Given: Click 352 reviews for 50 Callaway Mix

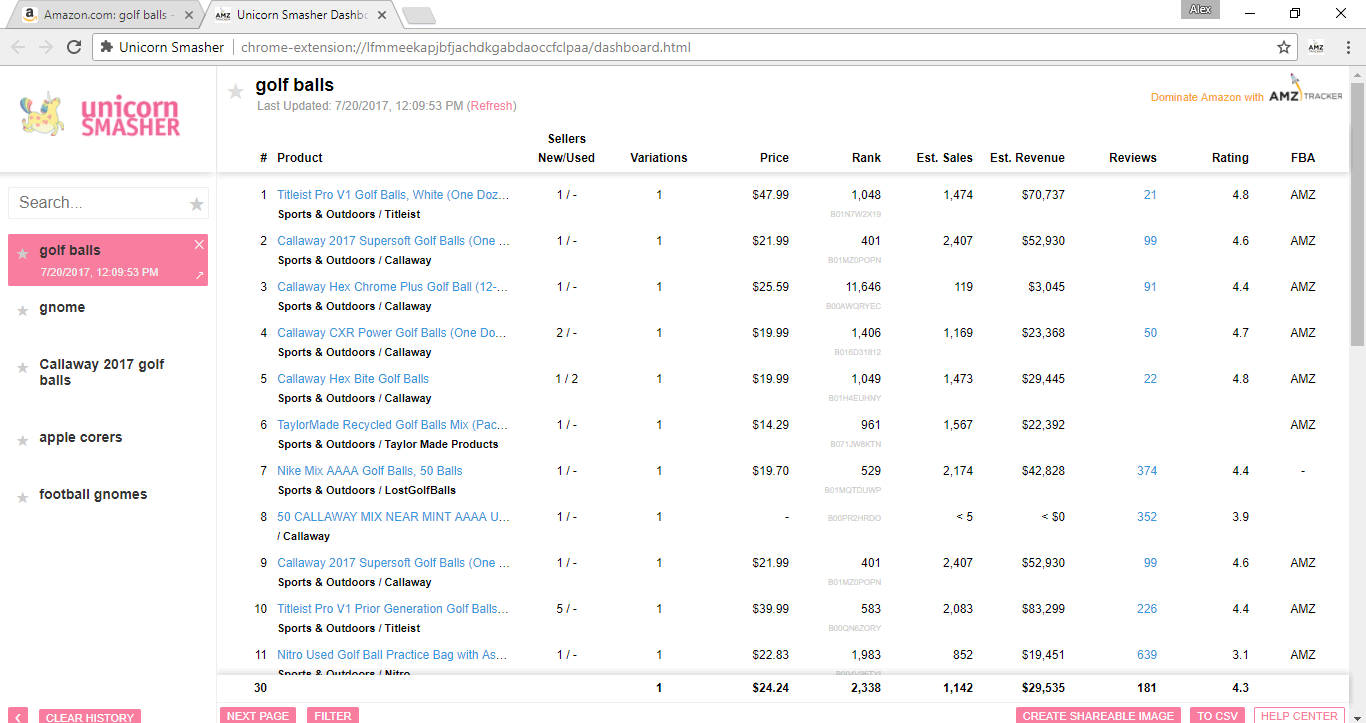Looking at the screenshot, I should (x=1147, y=517).
